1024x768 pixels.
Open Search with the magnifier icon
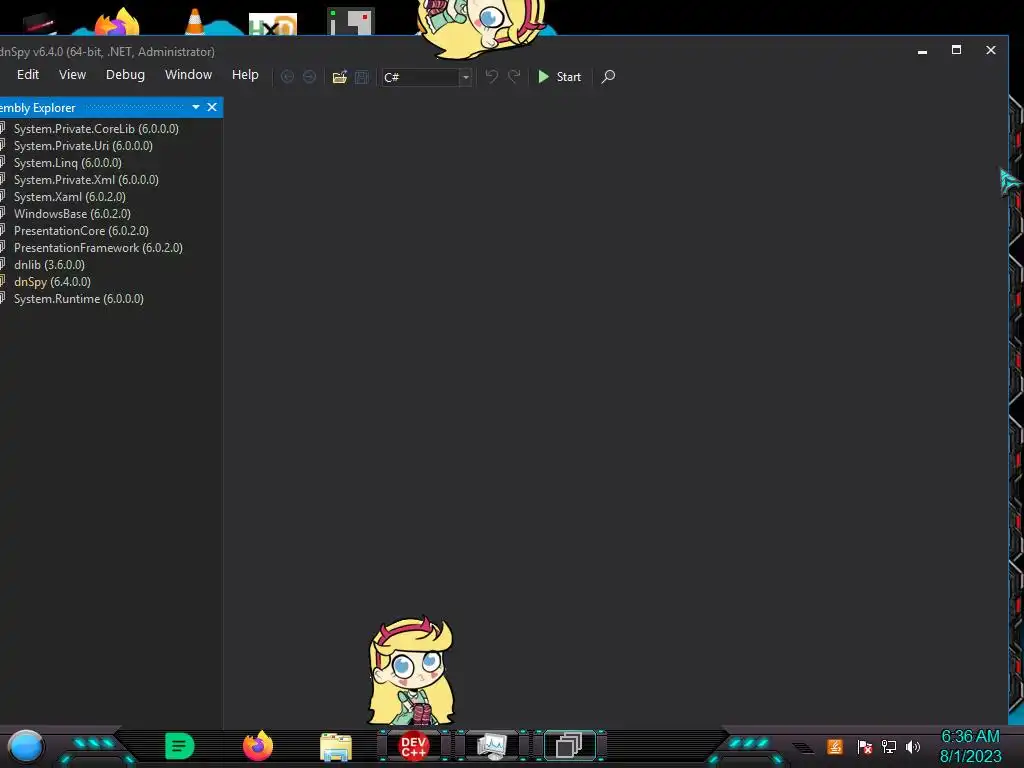point(608,77)
